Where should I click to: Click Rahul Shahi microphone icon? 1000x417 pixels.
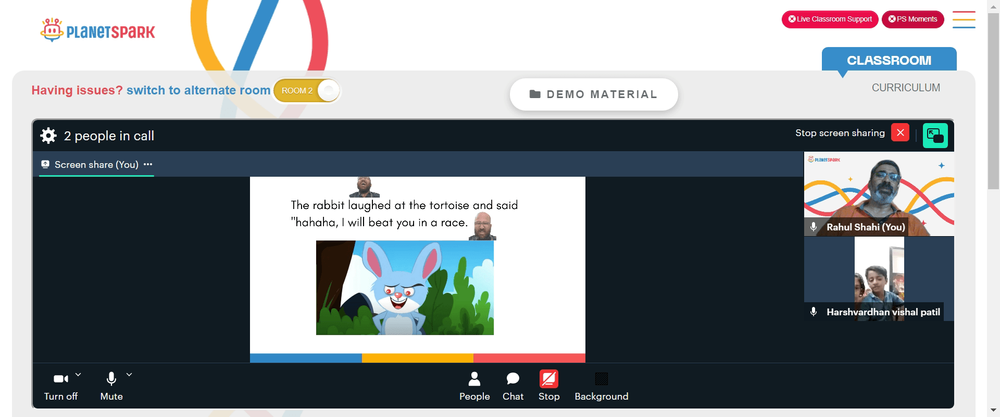coord(813,226)
